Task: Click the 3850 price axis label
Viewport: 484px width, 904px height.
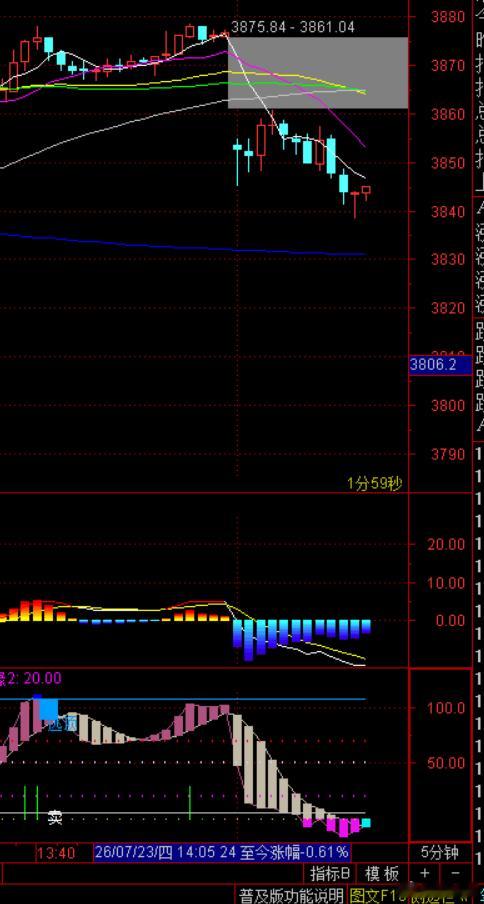Action: (x=448, y=163)
